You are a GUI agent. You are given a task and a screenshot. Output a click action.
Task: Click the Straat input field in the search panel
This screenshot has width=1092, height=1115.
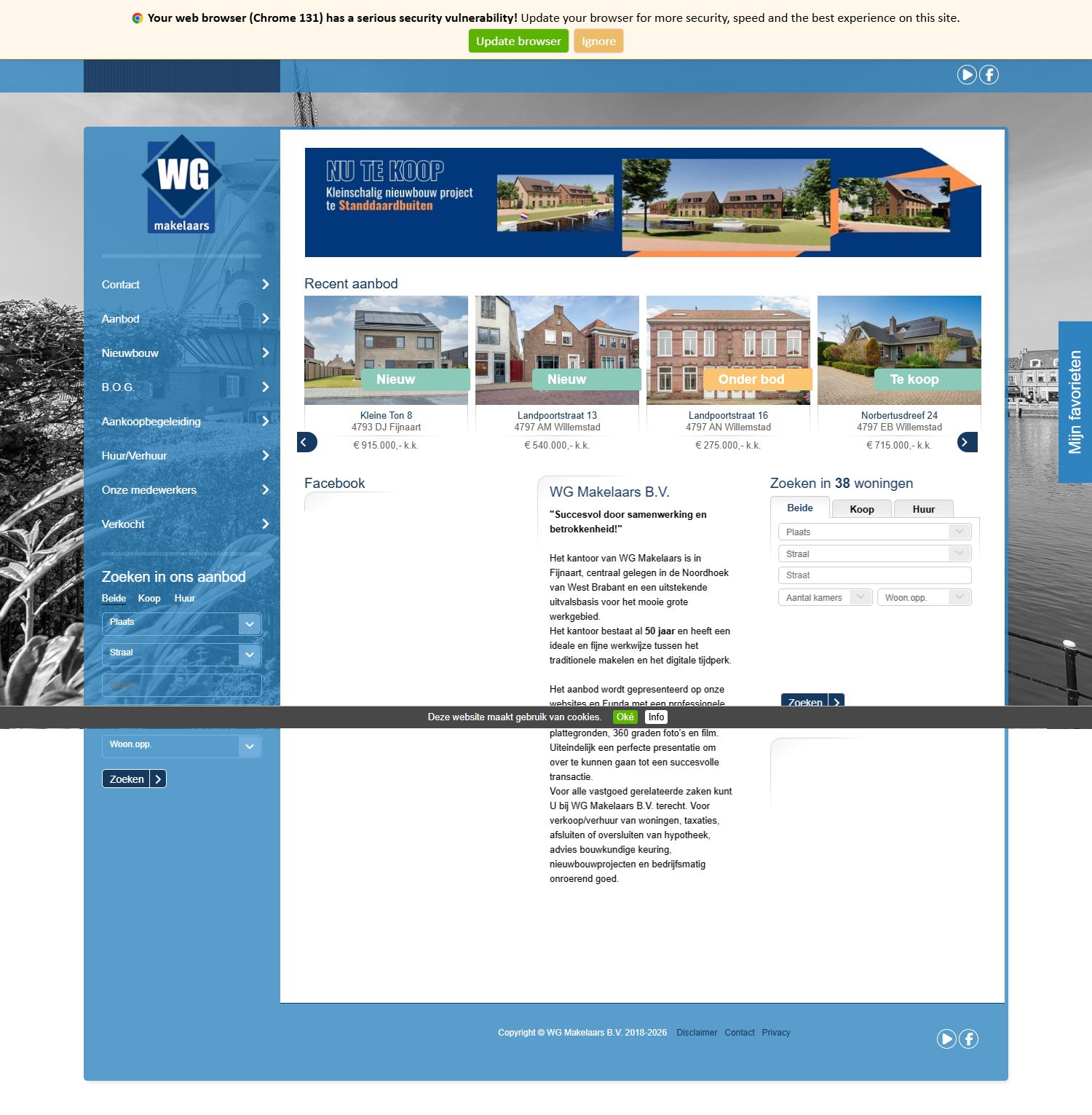874,575
